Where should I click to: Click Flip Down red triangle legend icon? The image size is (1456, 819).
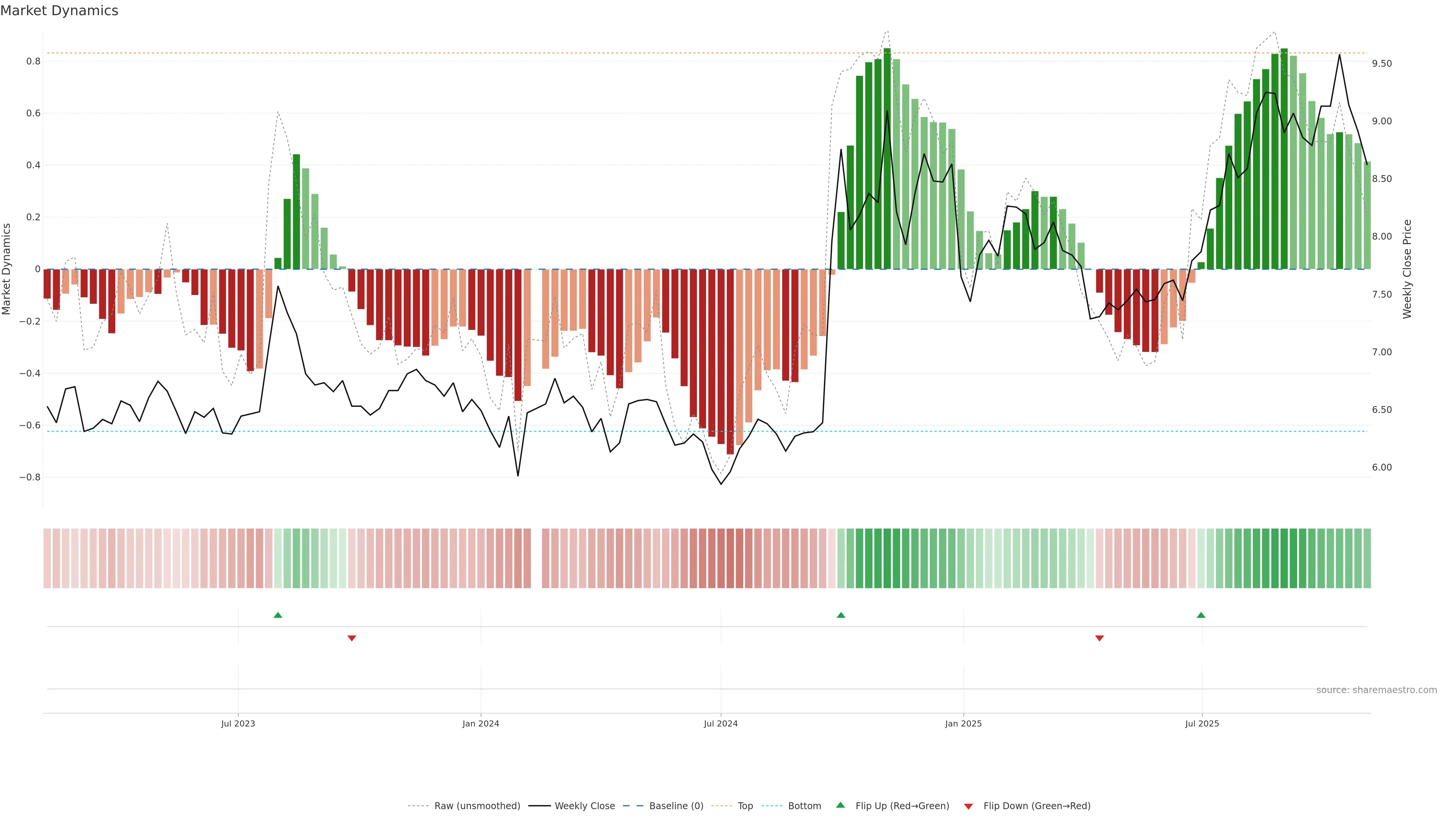968,806
